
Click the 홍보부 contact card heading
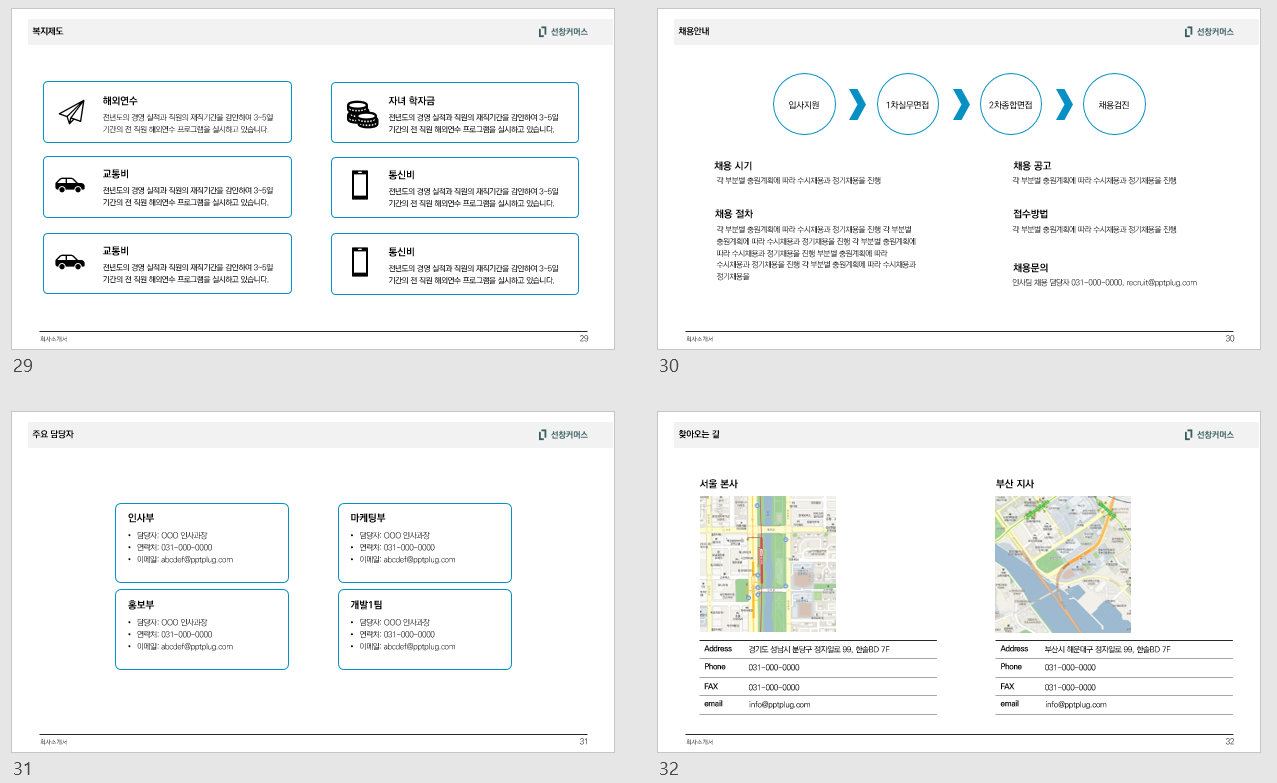click(141, 605)
